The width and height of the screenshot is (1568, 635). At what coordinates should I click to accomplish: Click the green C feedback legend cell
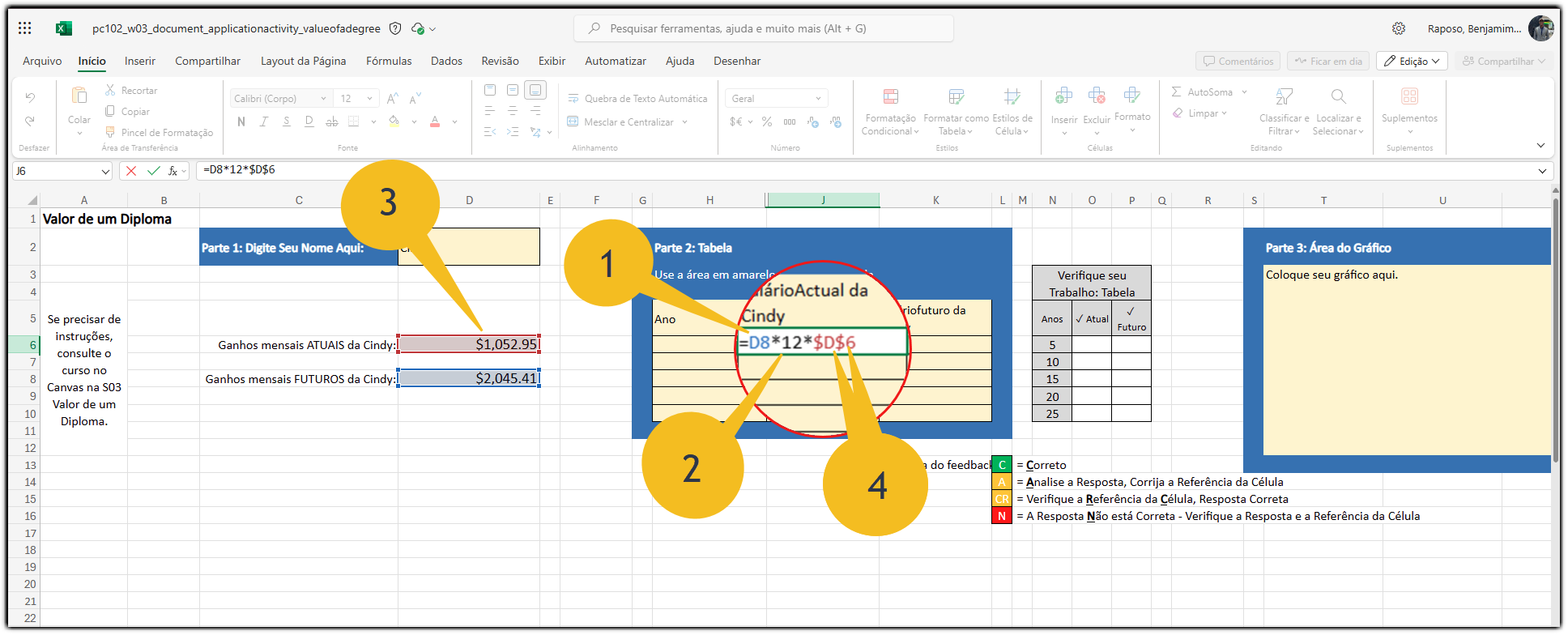pos(1002,465)
